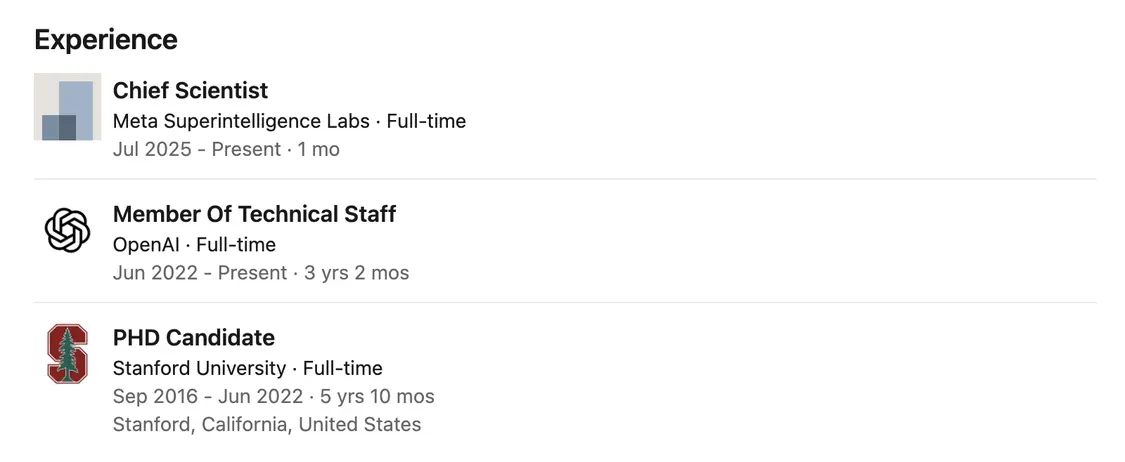
Task: Click the 1 mo duration label
Action: coord(319,150)
